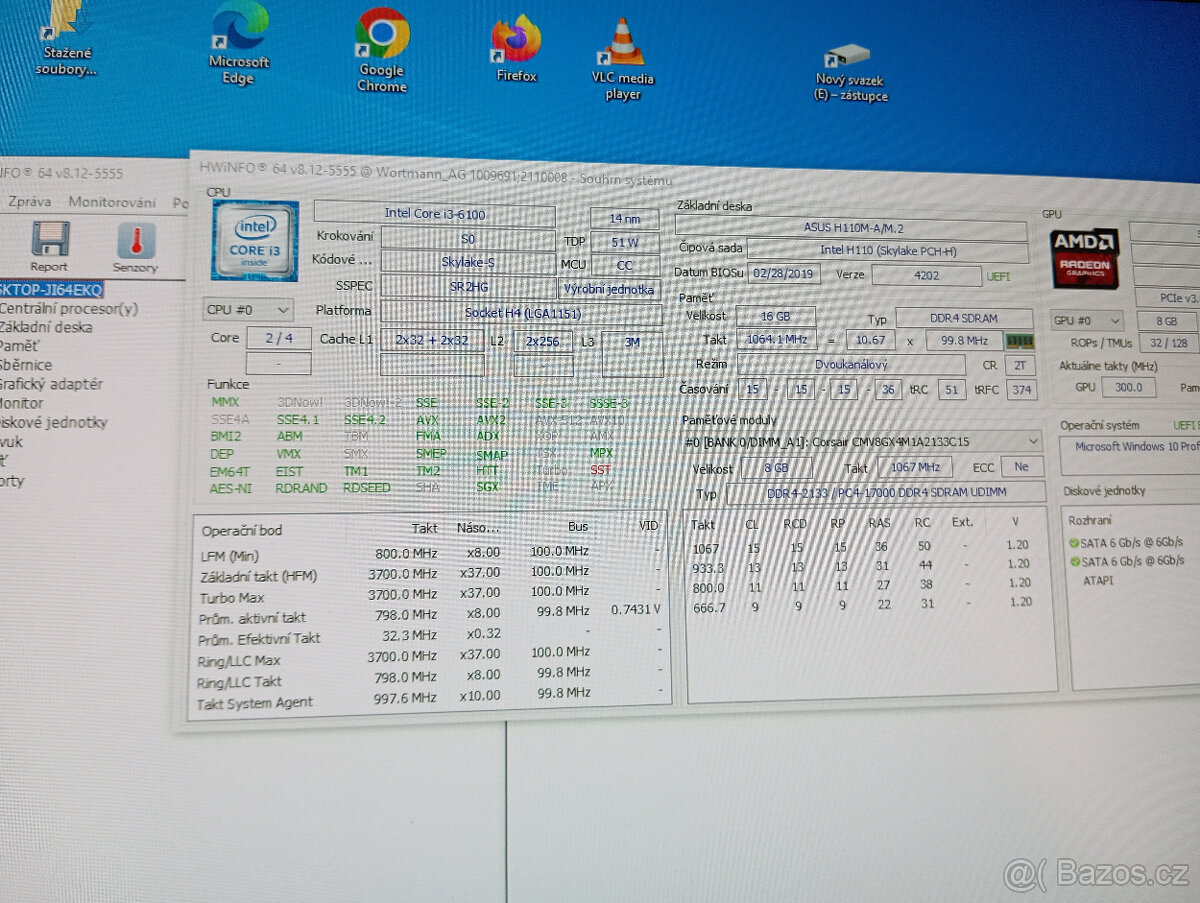The height and width of the screenshot is (903, 1200).
Task: Select Grafický adaptér in the tree
Action: coord(52,384)
